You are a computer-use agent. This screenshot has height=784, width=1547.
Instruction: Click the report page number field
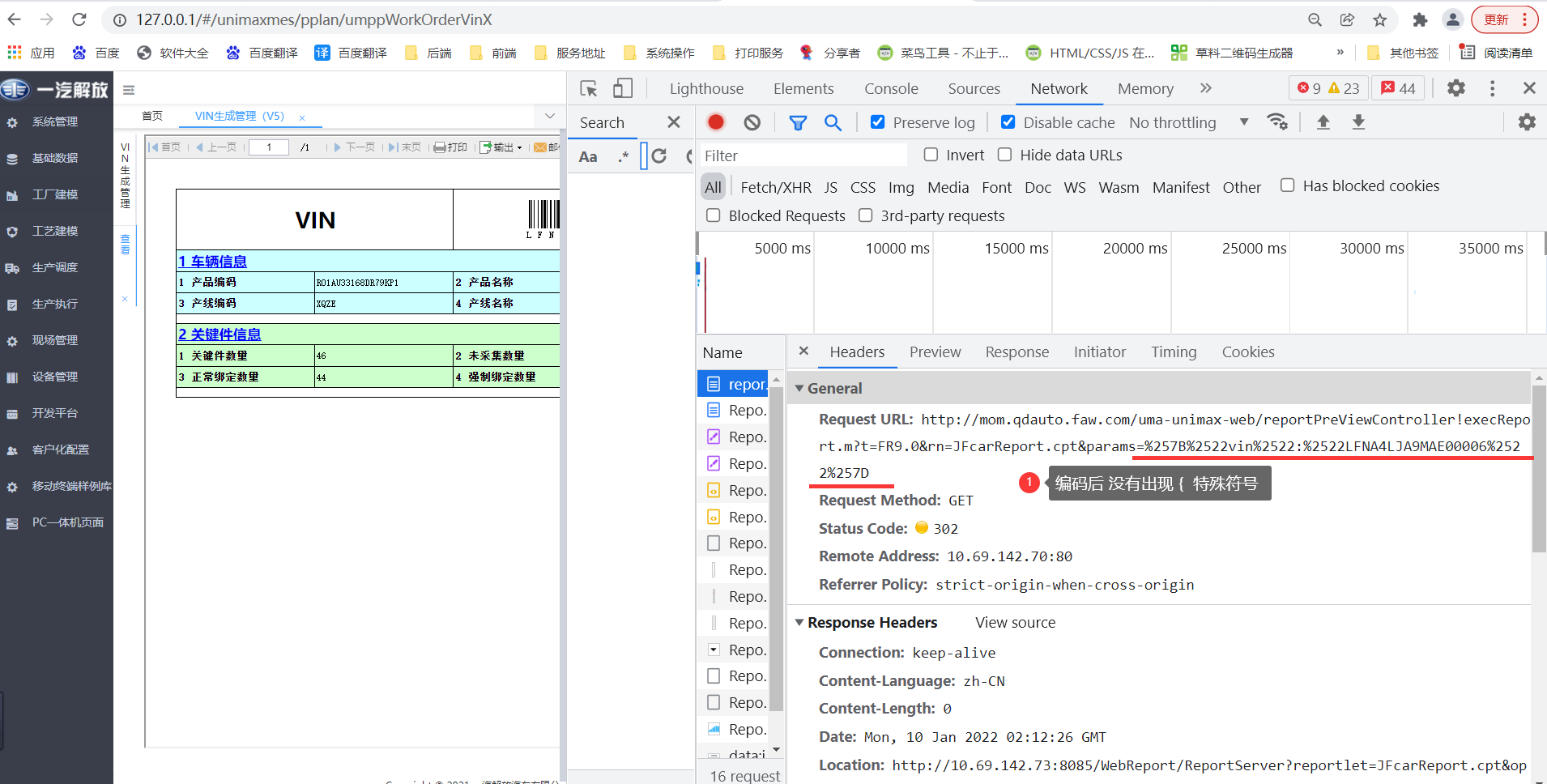tap(269, 147)
